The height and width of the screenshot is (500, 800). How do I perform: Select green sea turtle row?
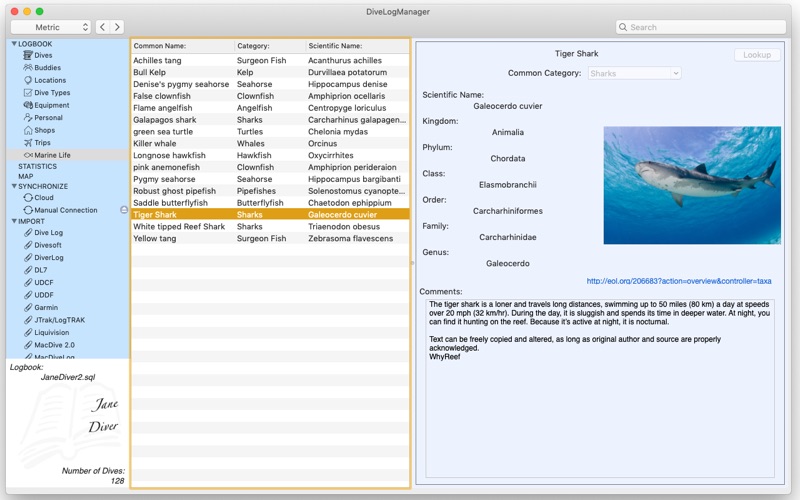(270, 132)
